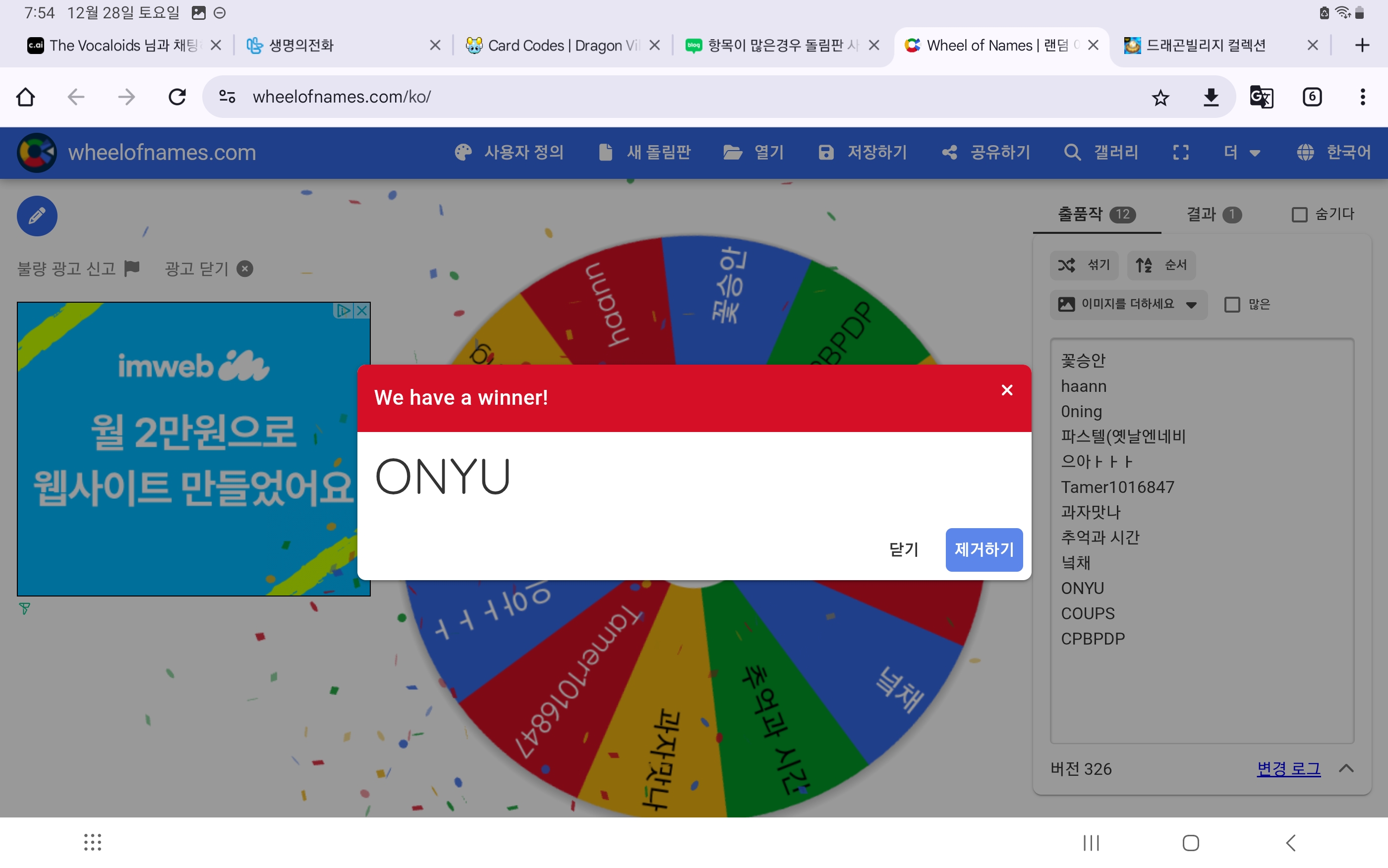Viewport: 1388px width, 868px height.
Task: Open the fullscreen mode icon
Action: [1181, 152]
